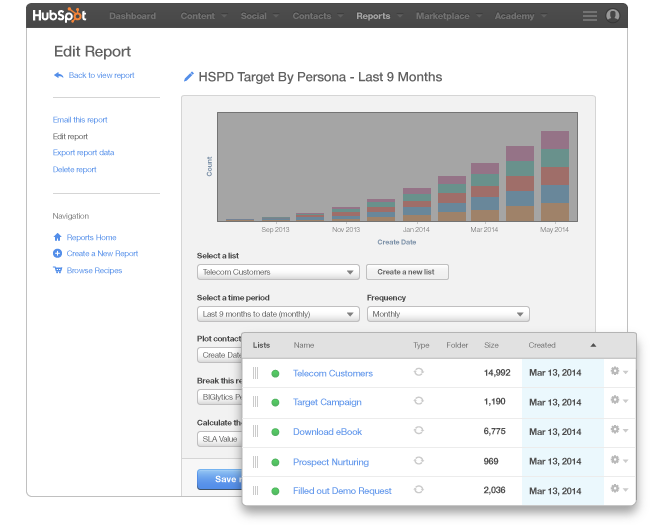Open the gear menu for Prospect Nurturing

click(619, 459)
